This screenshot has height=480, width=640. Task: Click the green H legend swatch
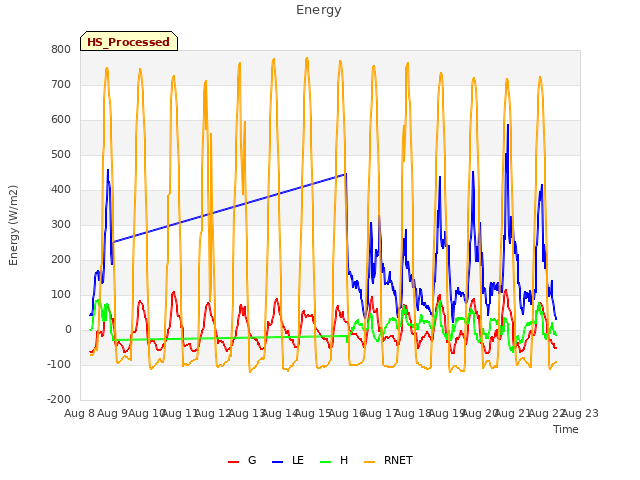pos(326,462)
